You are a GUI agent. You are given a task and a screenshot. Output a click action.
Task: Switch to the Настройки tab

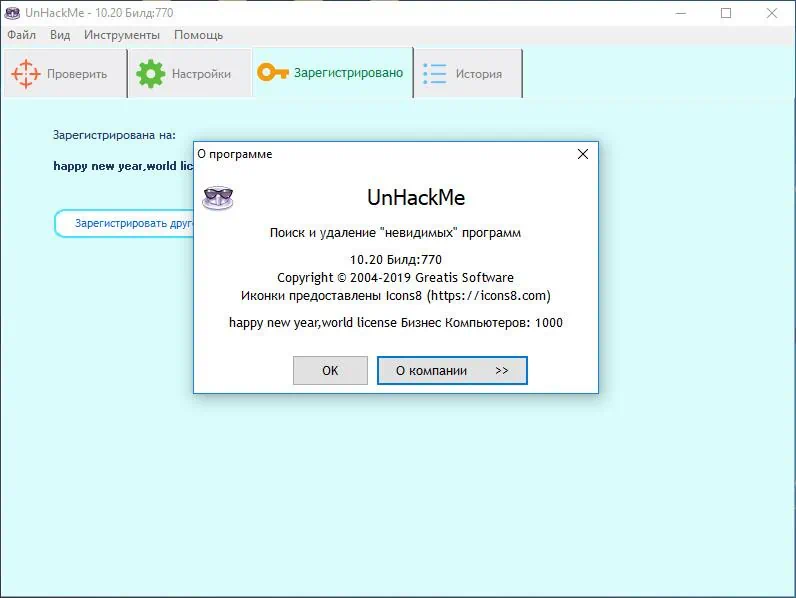click(190, 74)
